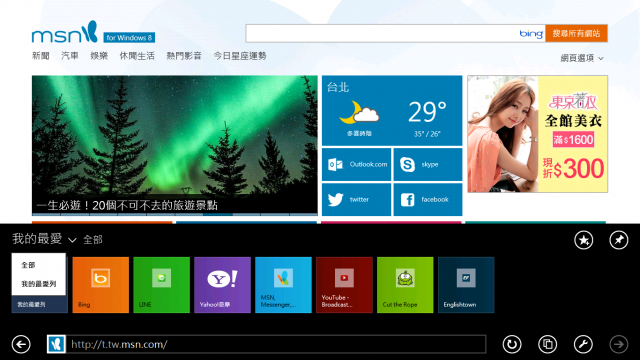Click the forward arrow button
The height and width of the screenshot is (360, 640).
coord(619,344)
